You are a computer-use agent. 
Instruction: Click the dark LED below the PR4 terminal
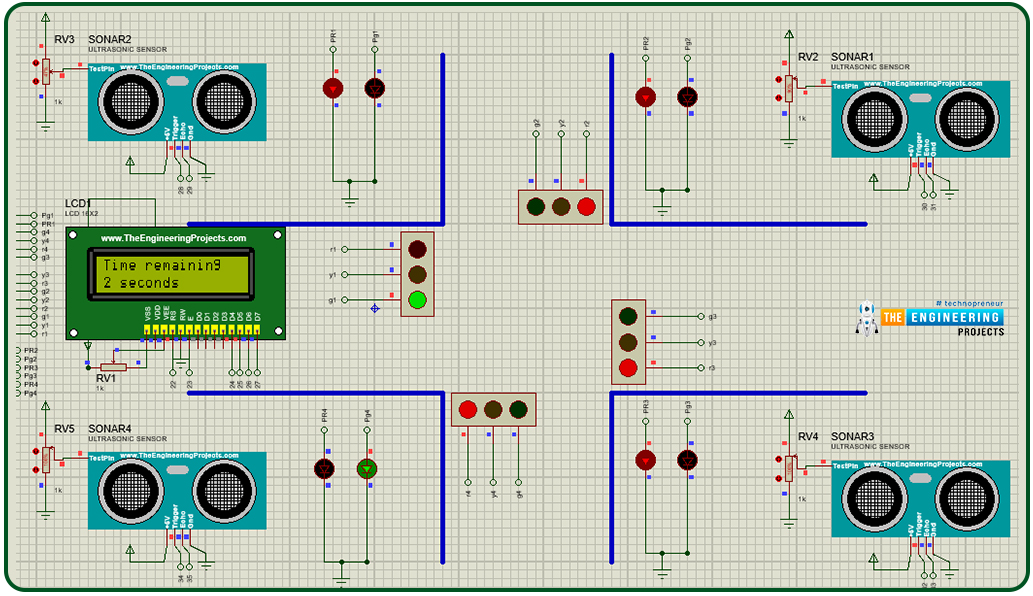click(324, 469)
